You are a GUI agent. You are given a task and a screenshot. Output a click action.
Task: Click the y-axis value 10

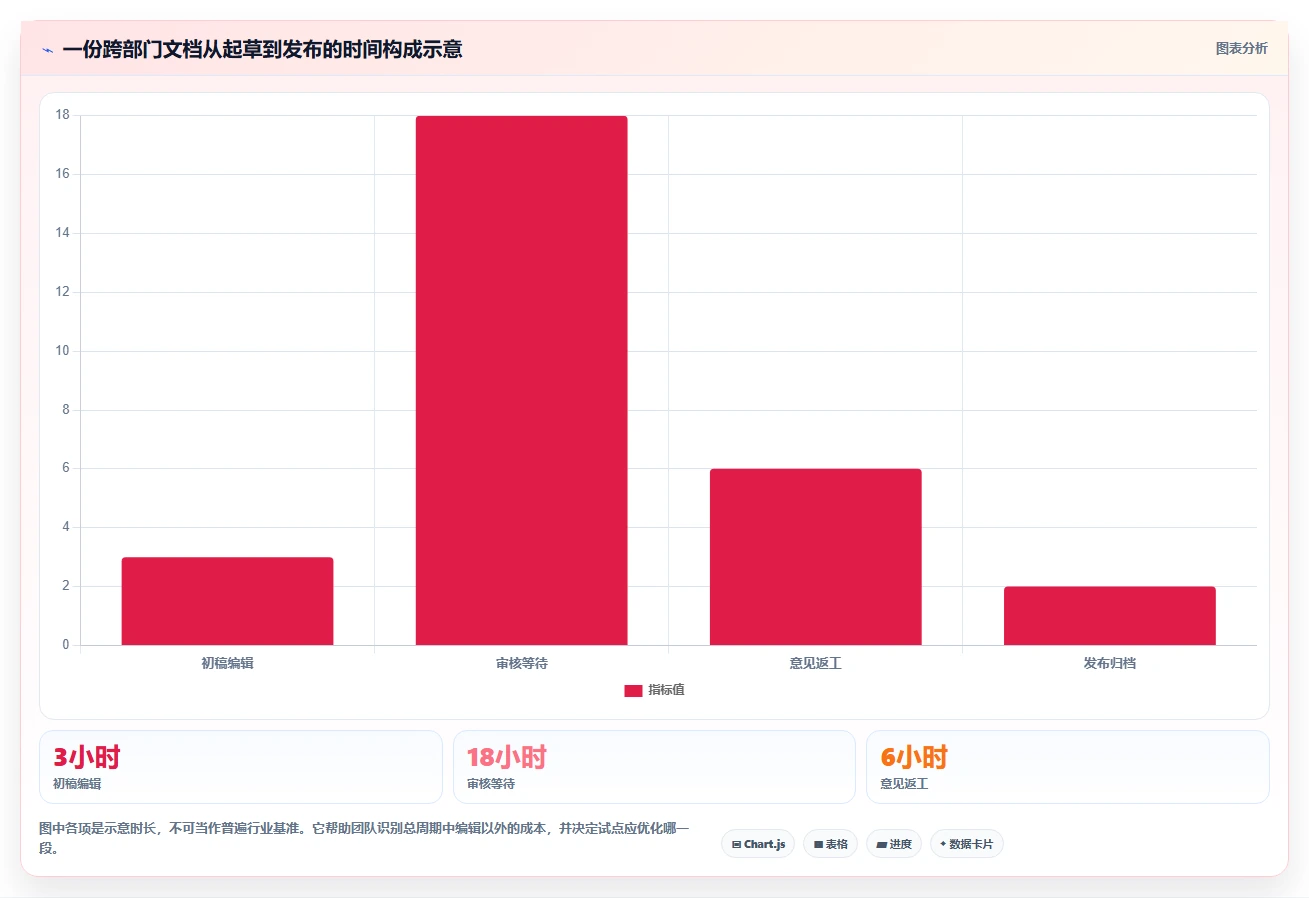click(x=62, y=351)
